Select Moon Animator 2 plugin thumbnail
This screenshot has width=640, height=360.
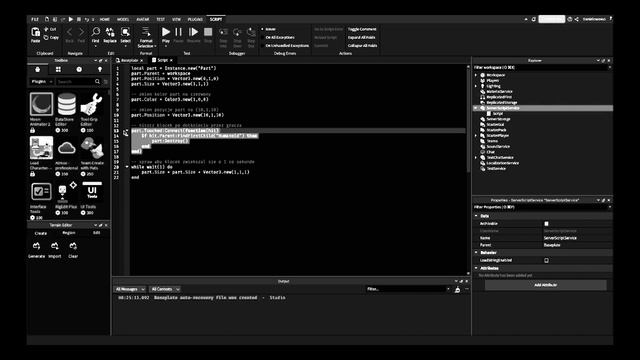(41, 104)
